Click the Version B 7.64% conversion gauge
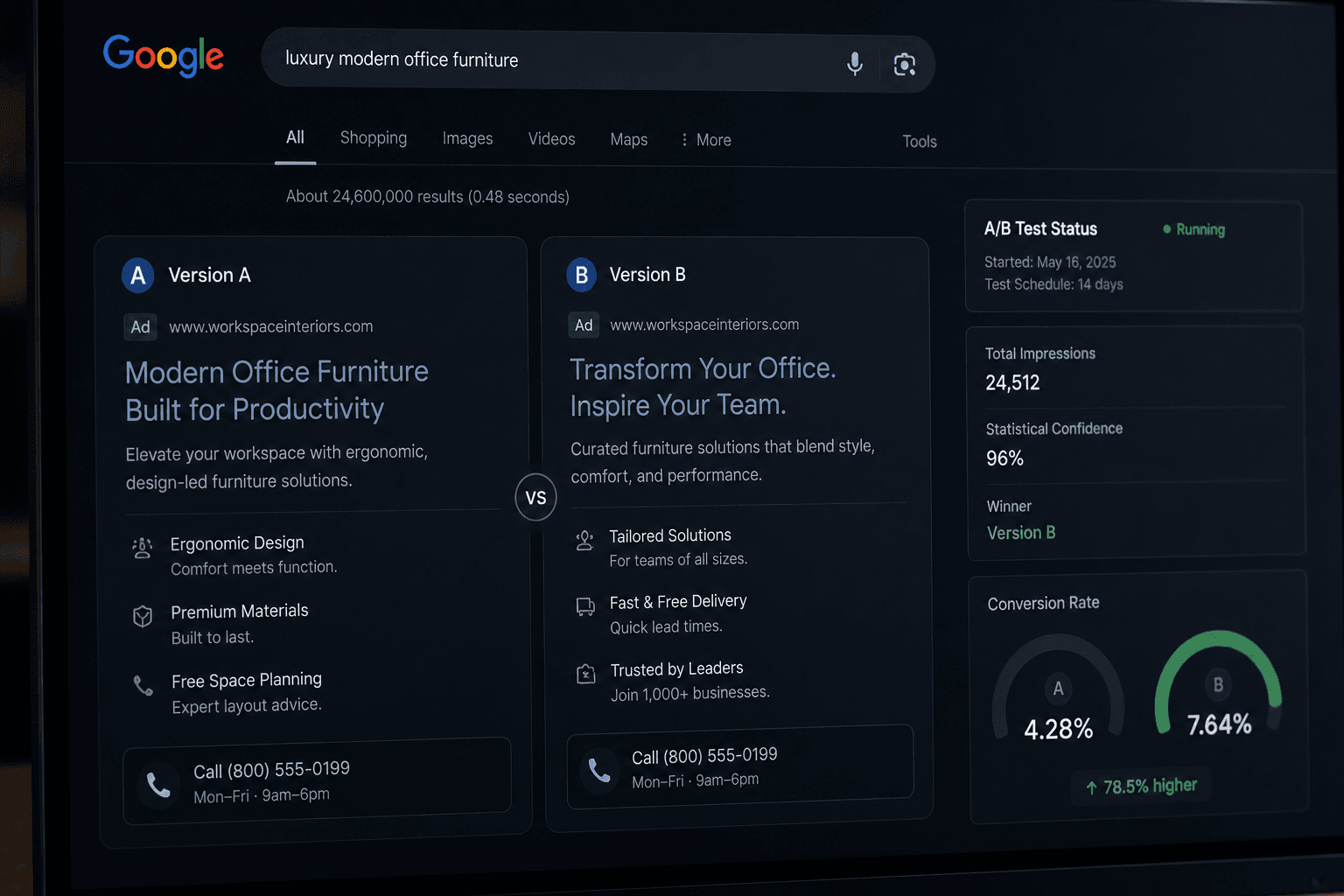Screen dimensions: 1344x896 tap(1218, 684)
